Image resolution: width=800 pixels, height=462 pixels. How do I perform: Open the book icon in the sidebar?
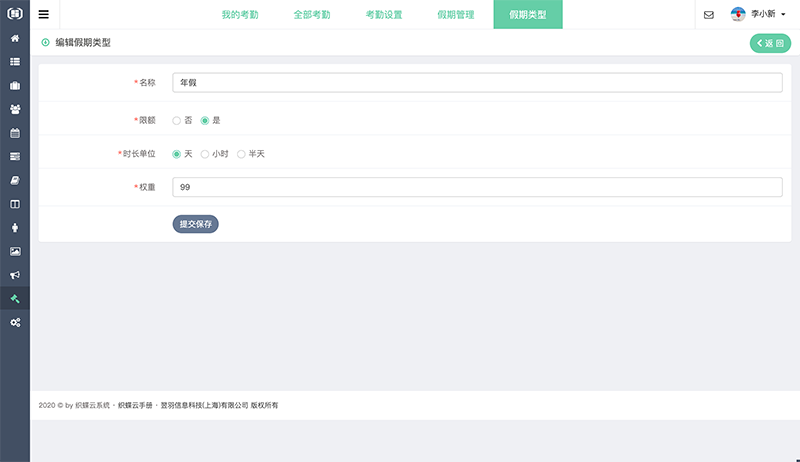tap(15, 181)
